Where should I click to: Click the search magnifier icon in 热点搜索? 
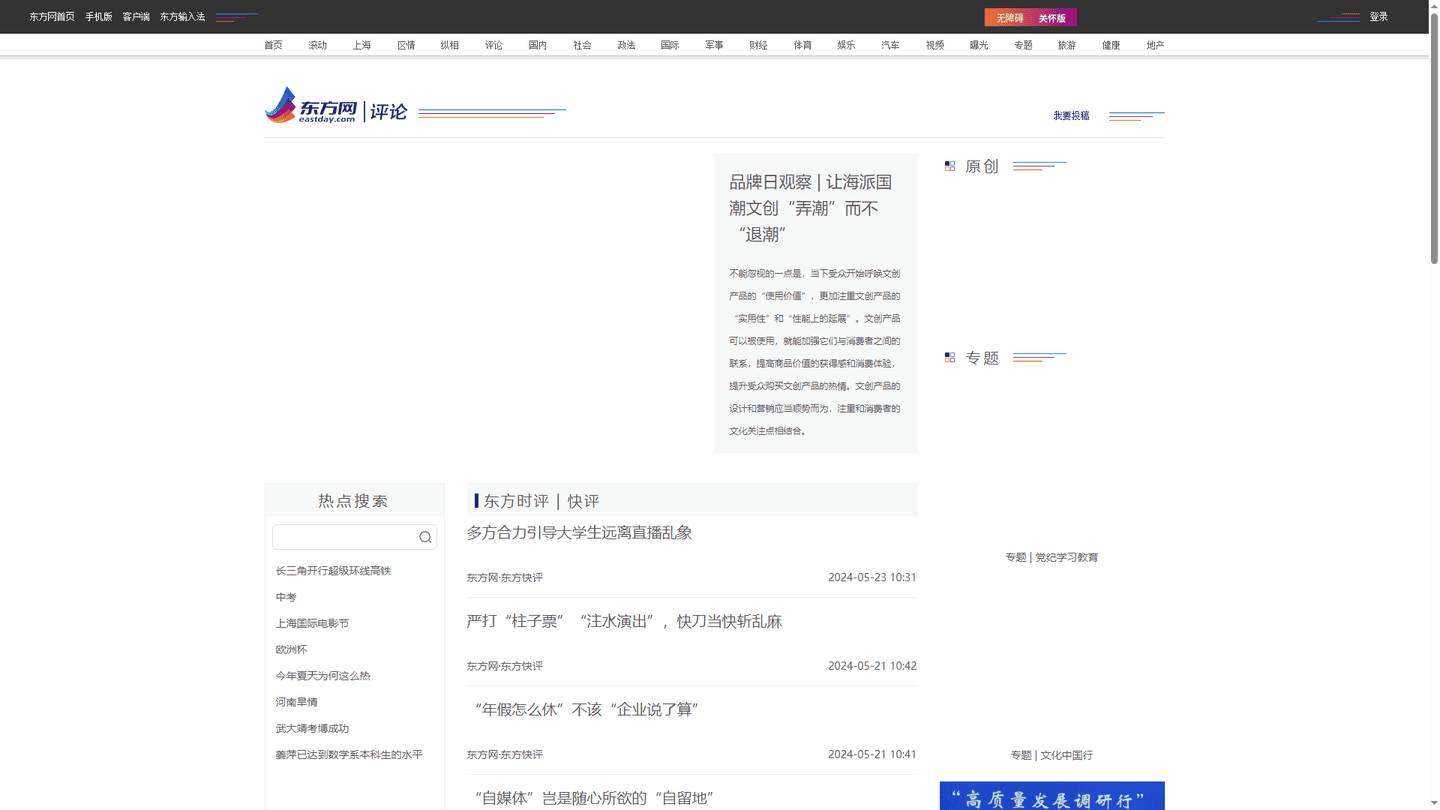425,537
